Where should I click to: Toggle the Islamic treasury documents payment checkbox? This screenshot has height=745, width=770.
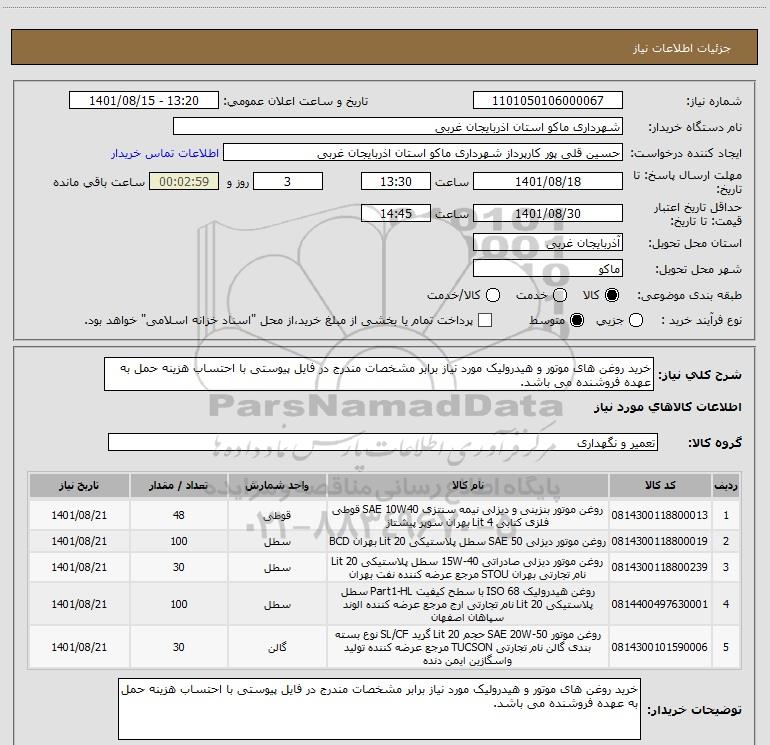[x=485, y=320]
